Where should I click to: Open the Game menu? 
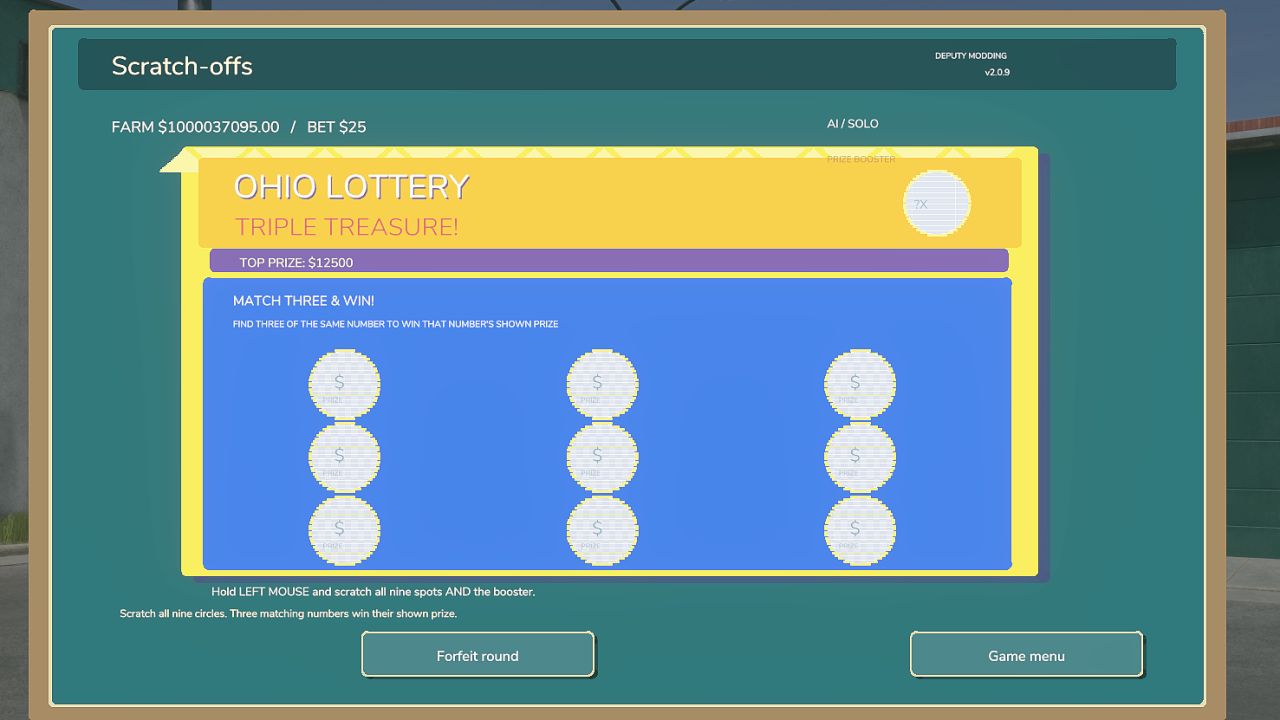[x=1026, y=655]
